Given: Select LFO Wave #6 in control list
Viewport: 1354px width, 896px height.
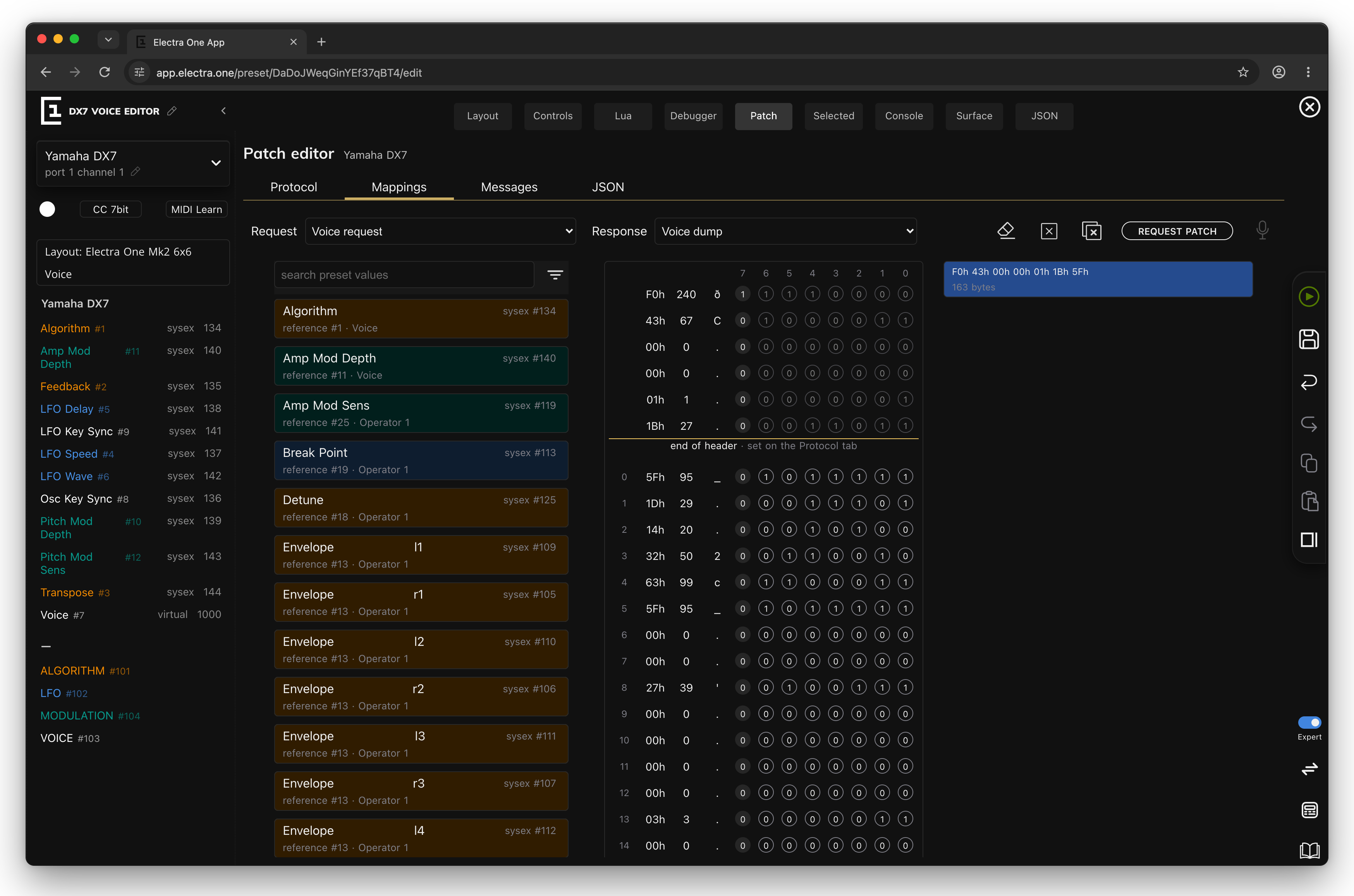Looking at the screenshot, I should tap(130, 476).
